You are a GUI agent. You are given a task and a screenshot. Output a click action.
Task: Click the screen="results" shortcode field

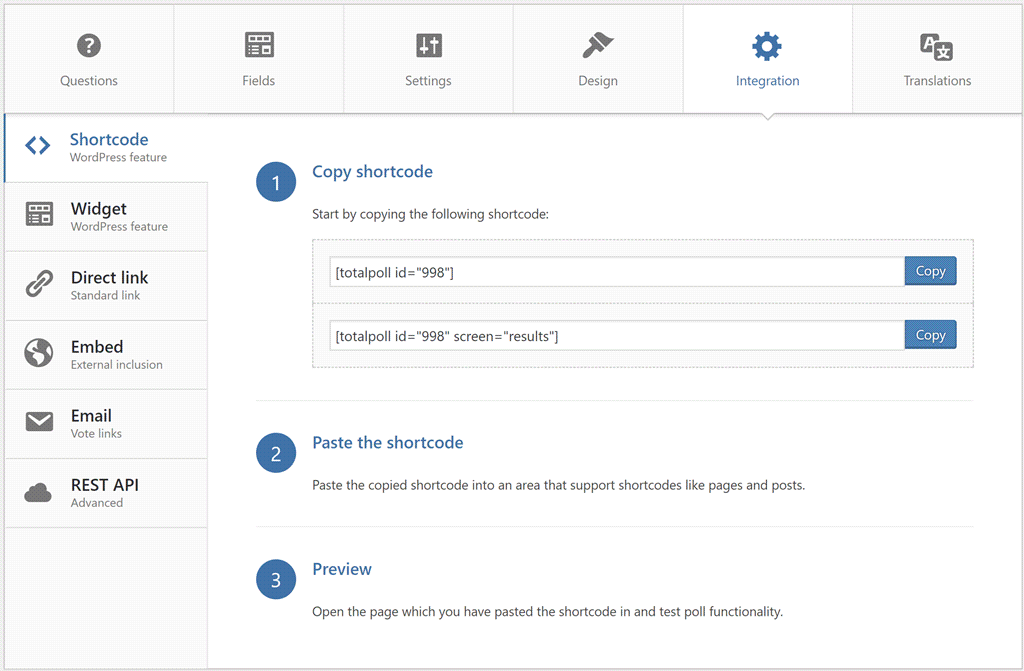point(617,336)
